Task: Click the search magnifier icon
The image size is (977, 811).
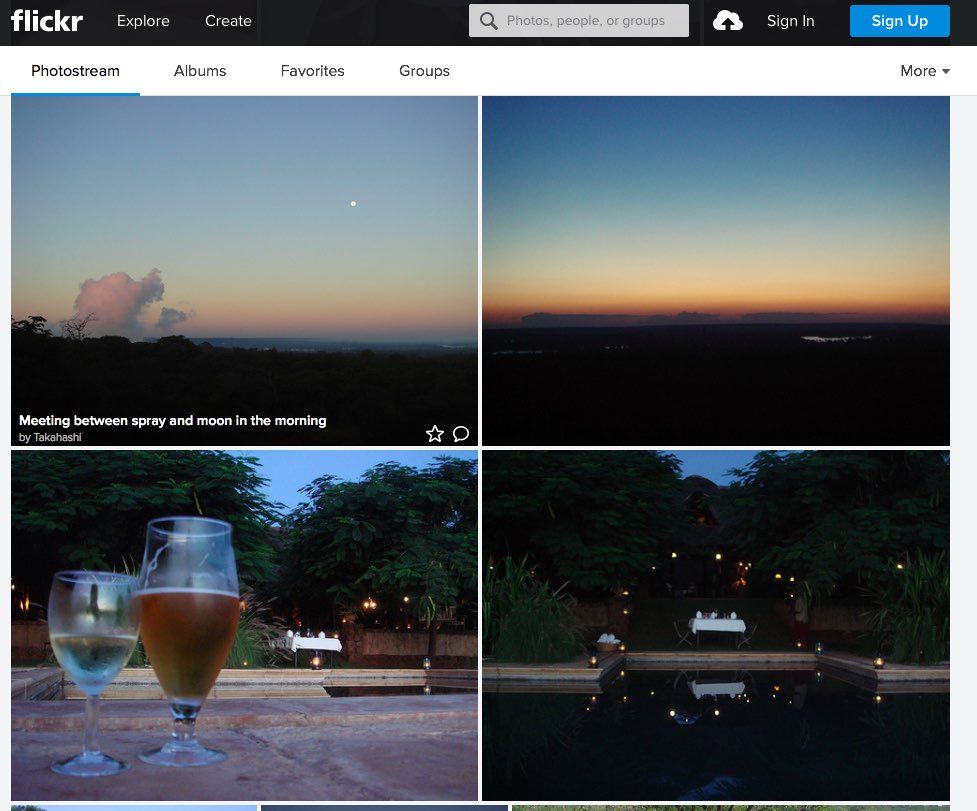Action: click(x=488, y=21)
